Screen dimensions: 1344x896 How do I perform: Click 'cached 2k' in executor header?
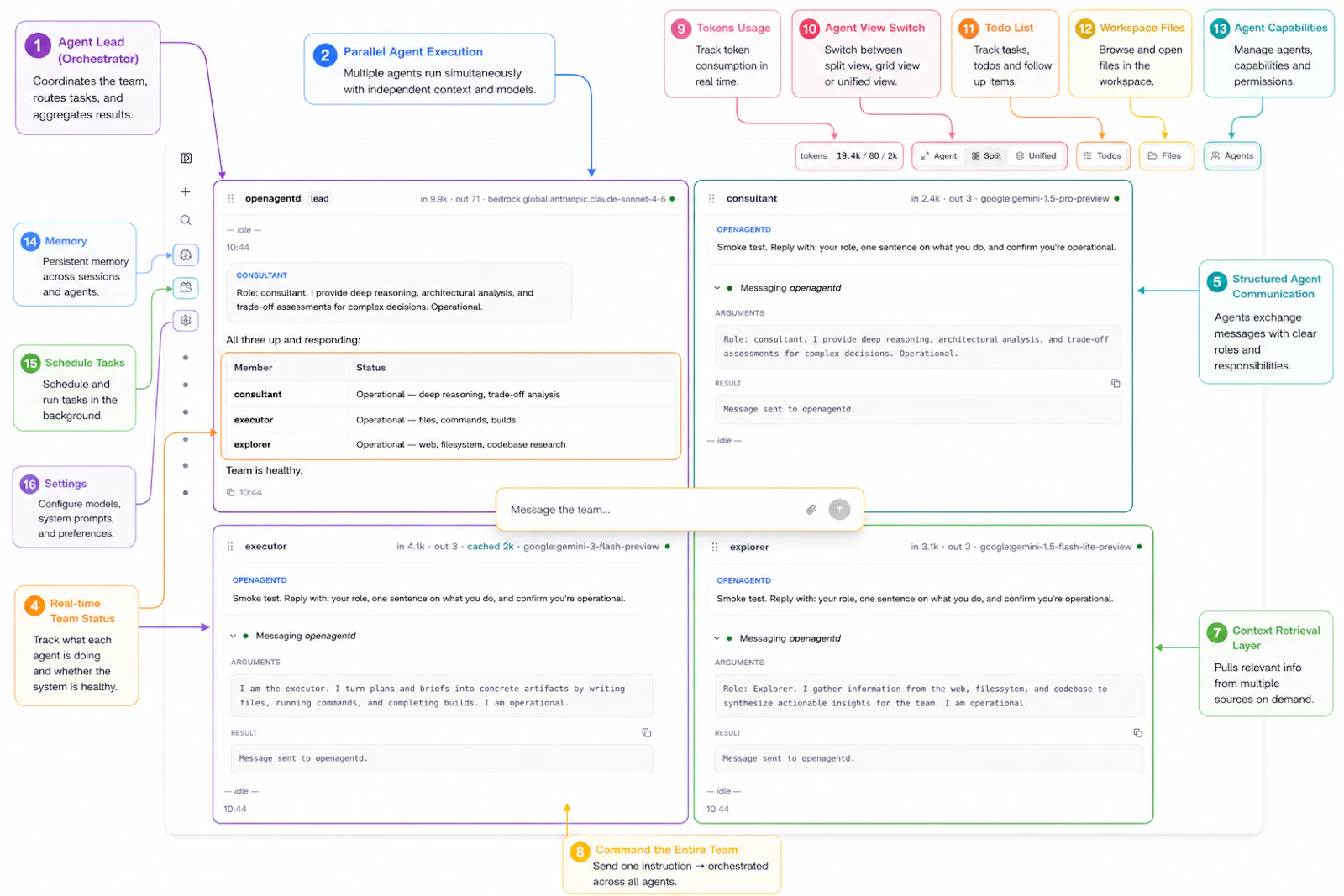tap(491, 547)
